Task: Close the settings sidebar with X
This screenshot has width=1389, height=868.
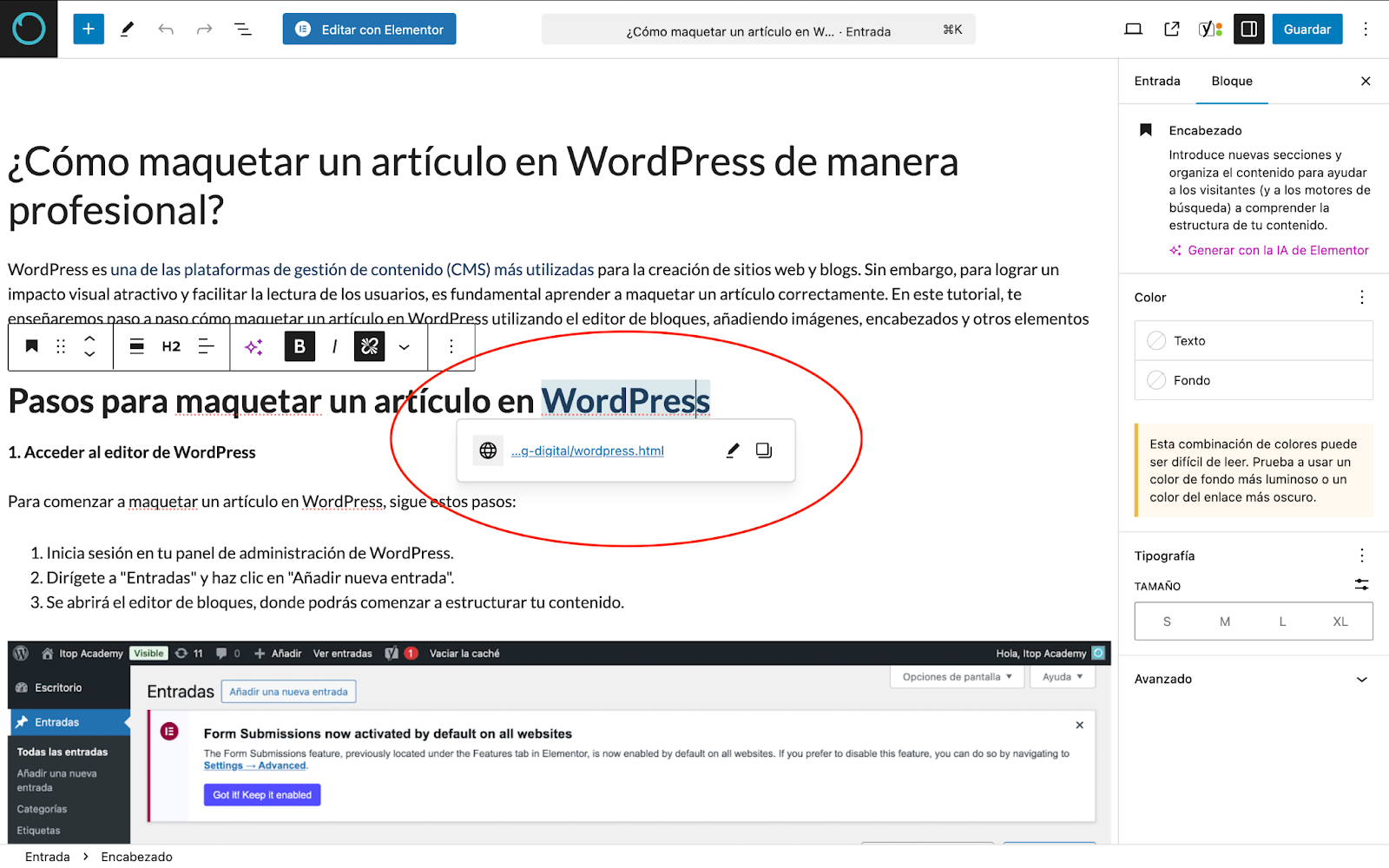Action: pos(1366,81)
